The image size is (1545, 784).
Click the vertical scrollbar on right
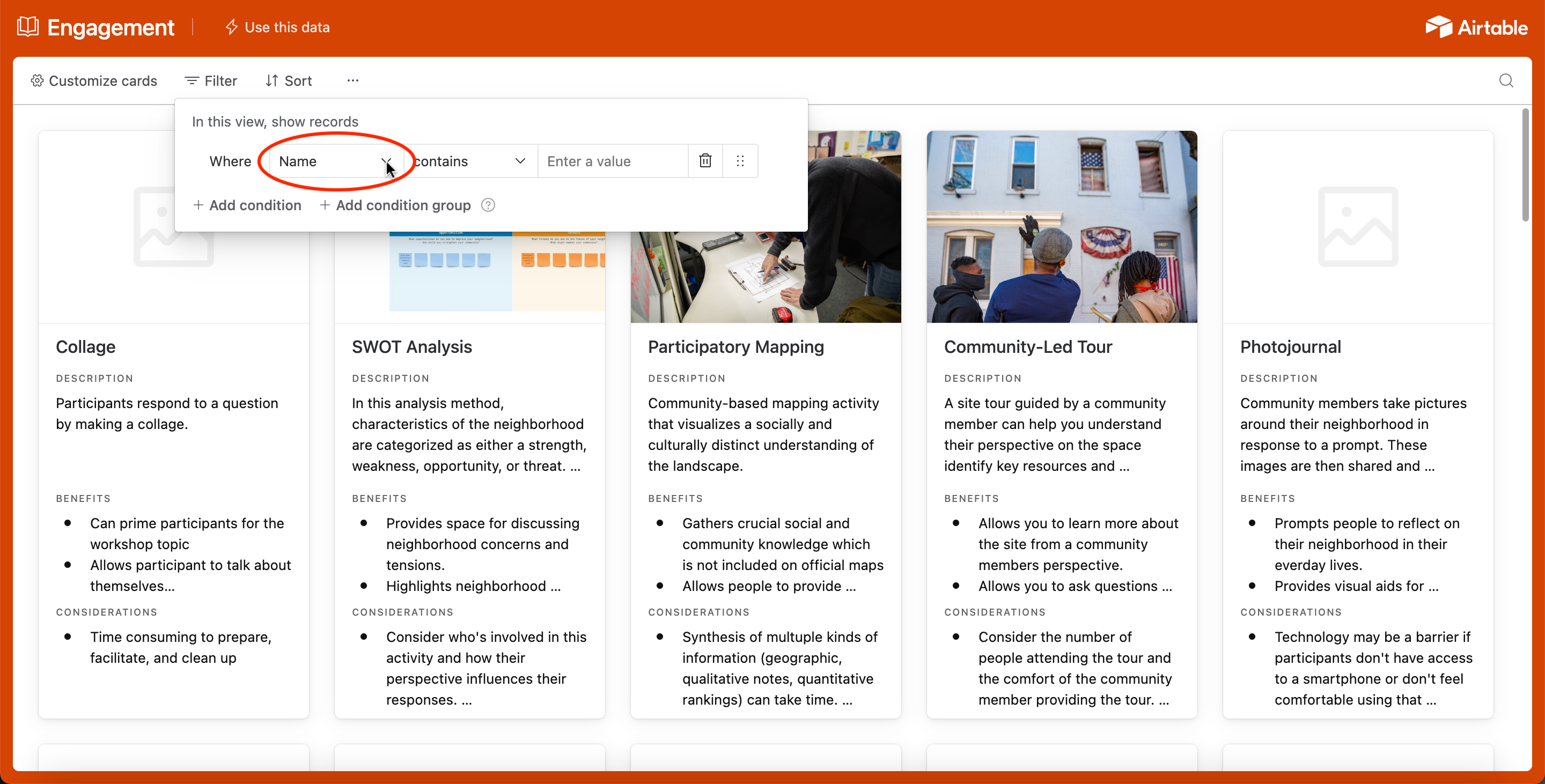click(x=1525, y=165)
